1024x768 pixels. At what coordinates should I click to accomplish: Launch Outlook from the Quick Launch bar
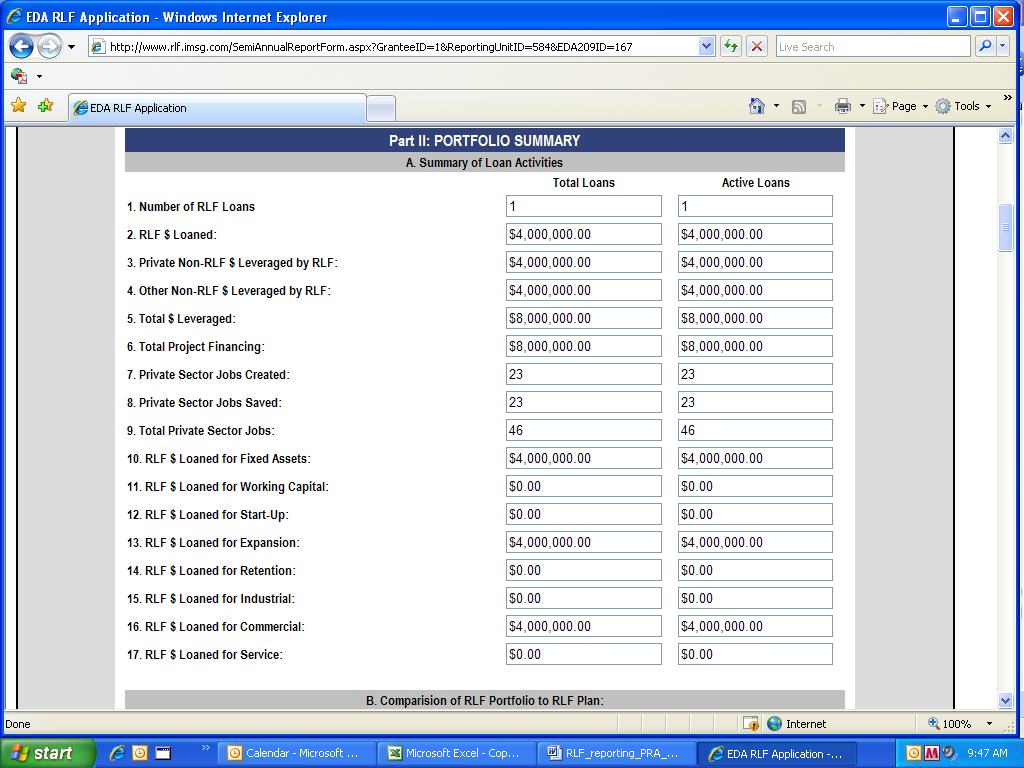pos(140,753)
